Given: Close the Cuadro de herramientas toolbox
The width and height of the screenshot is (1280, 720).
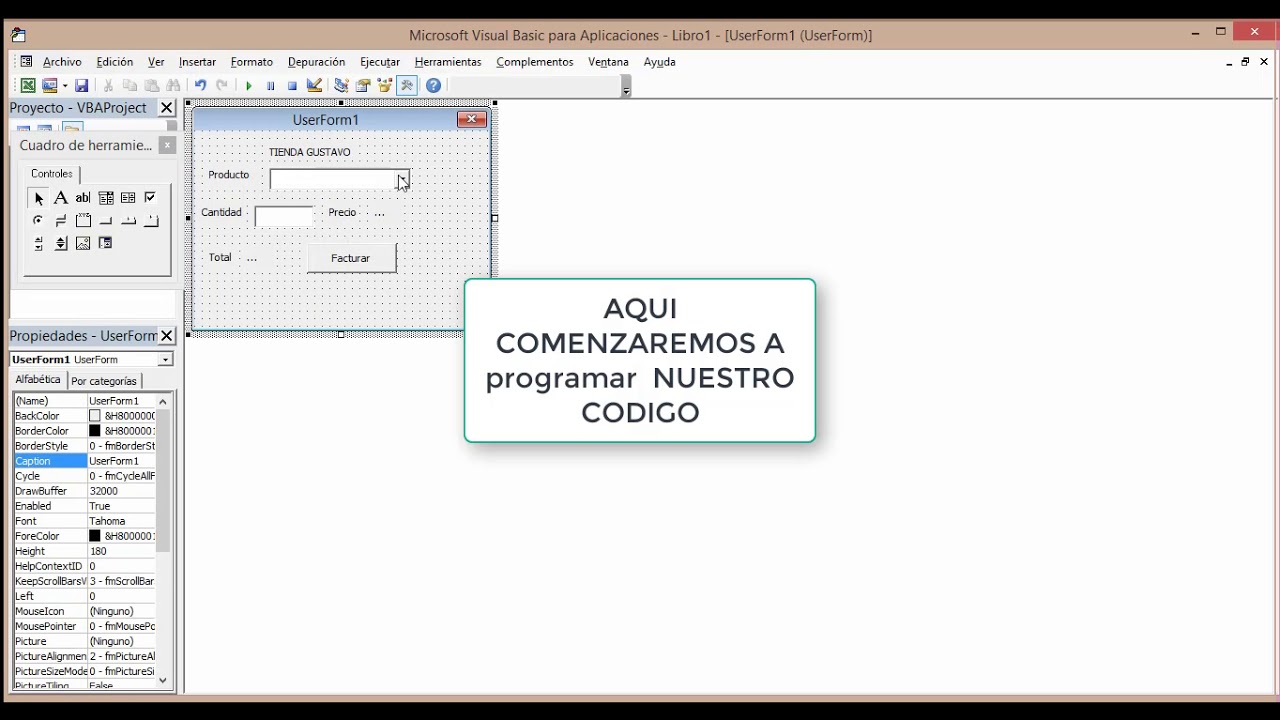Looking at the screenshot, I should tap(167, 145).
